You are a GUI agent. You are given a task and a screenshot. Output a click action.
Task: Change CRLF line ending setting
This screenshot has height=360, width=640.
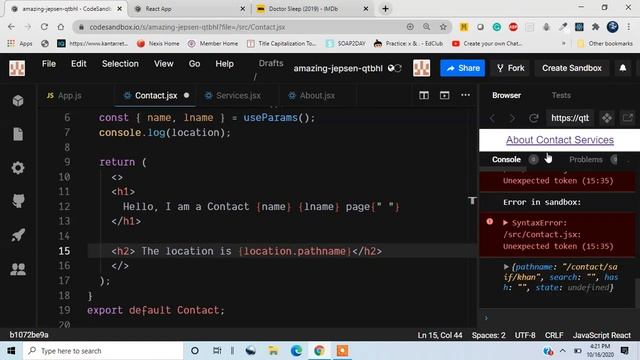point(554,335)
